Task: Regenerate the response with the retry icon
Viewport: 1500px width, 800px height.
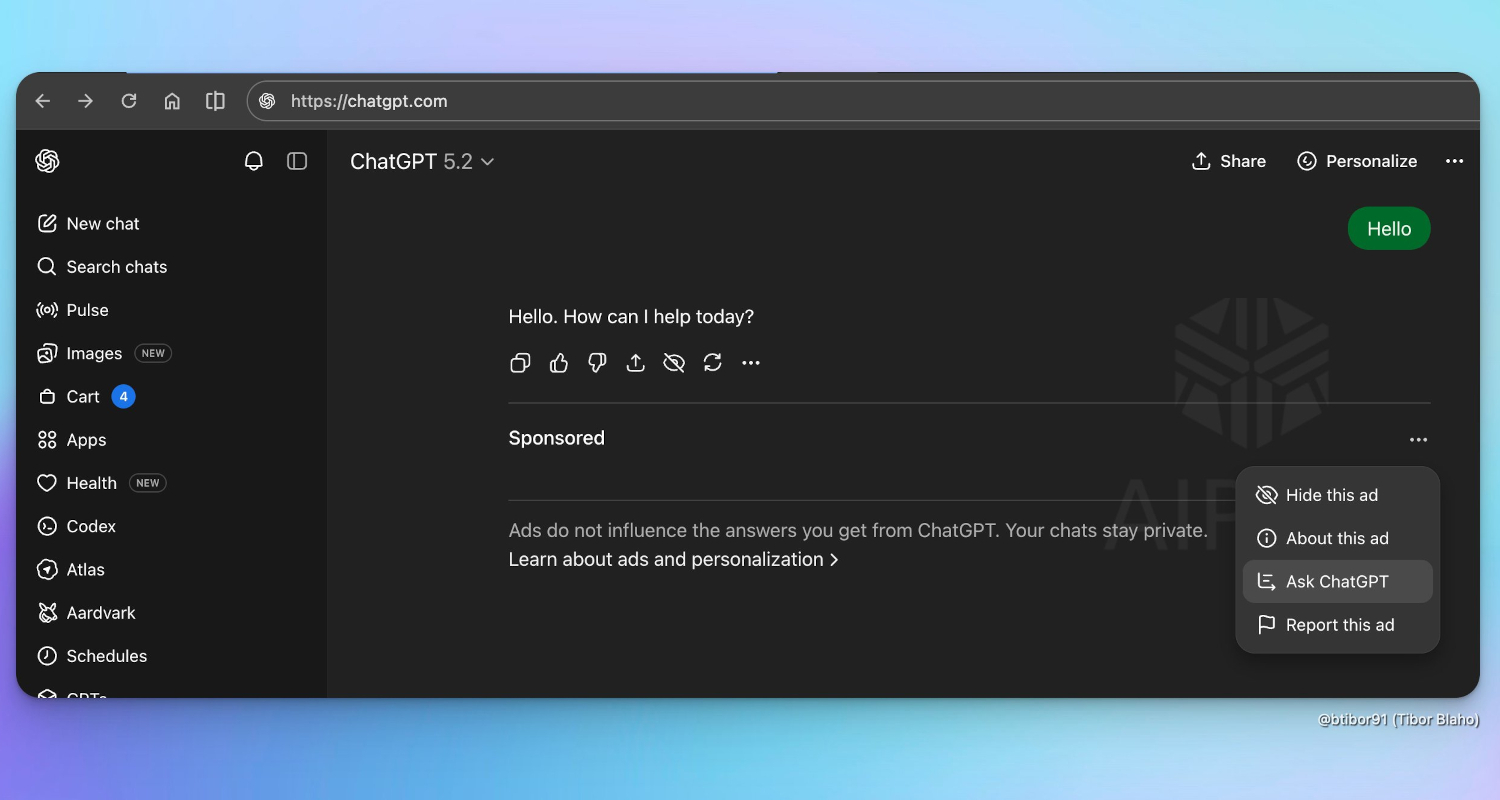Action: tap(712, 363)
